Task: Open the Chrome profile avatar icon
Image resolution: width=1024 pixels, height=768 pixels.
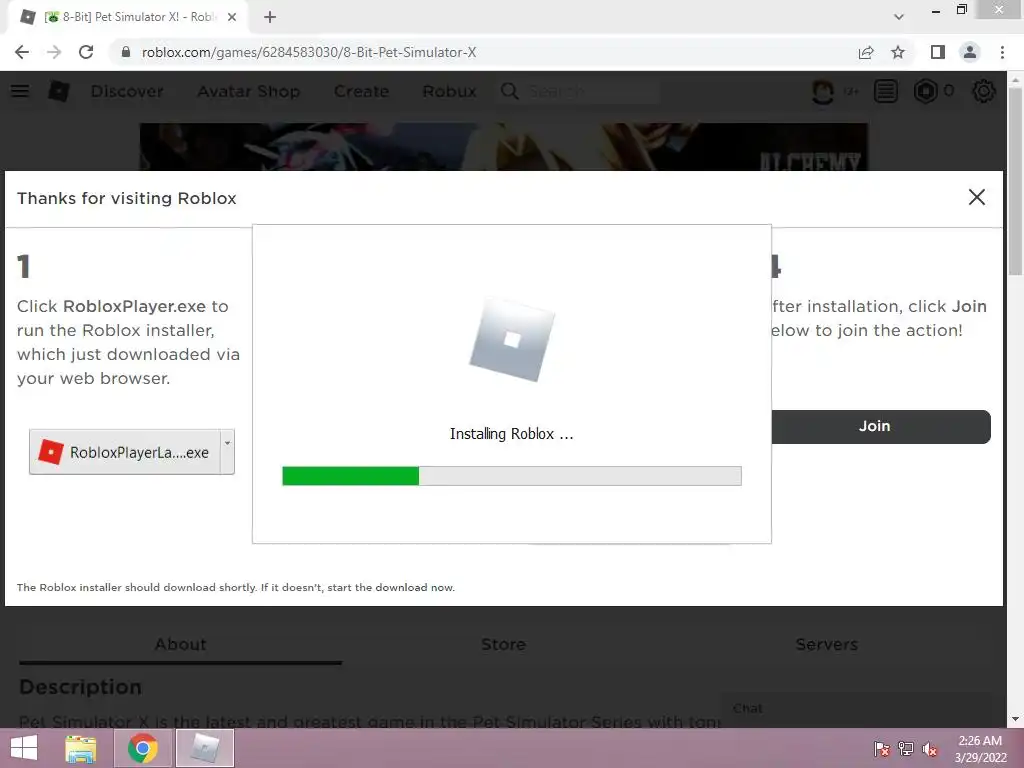Action: (x=970, y=52)
